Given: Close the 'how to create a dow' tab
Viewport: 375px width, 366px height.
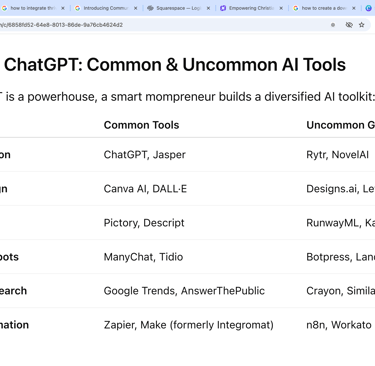Looking at the screenshot, I should [354, 8].
